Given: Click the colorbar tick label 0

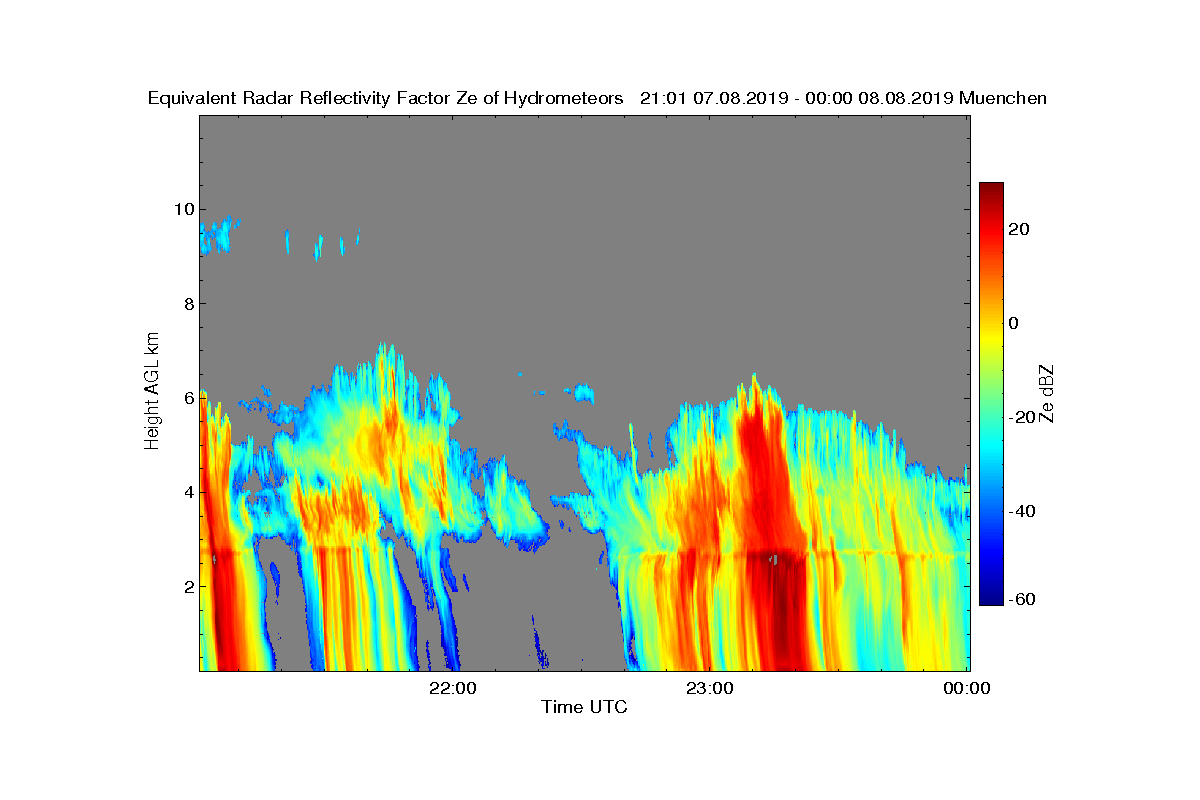Looking at the screenshot, I should tap(1014, 323).
